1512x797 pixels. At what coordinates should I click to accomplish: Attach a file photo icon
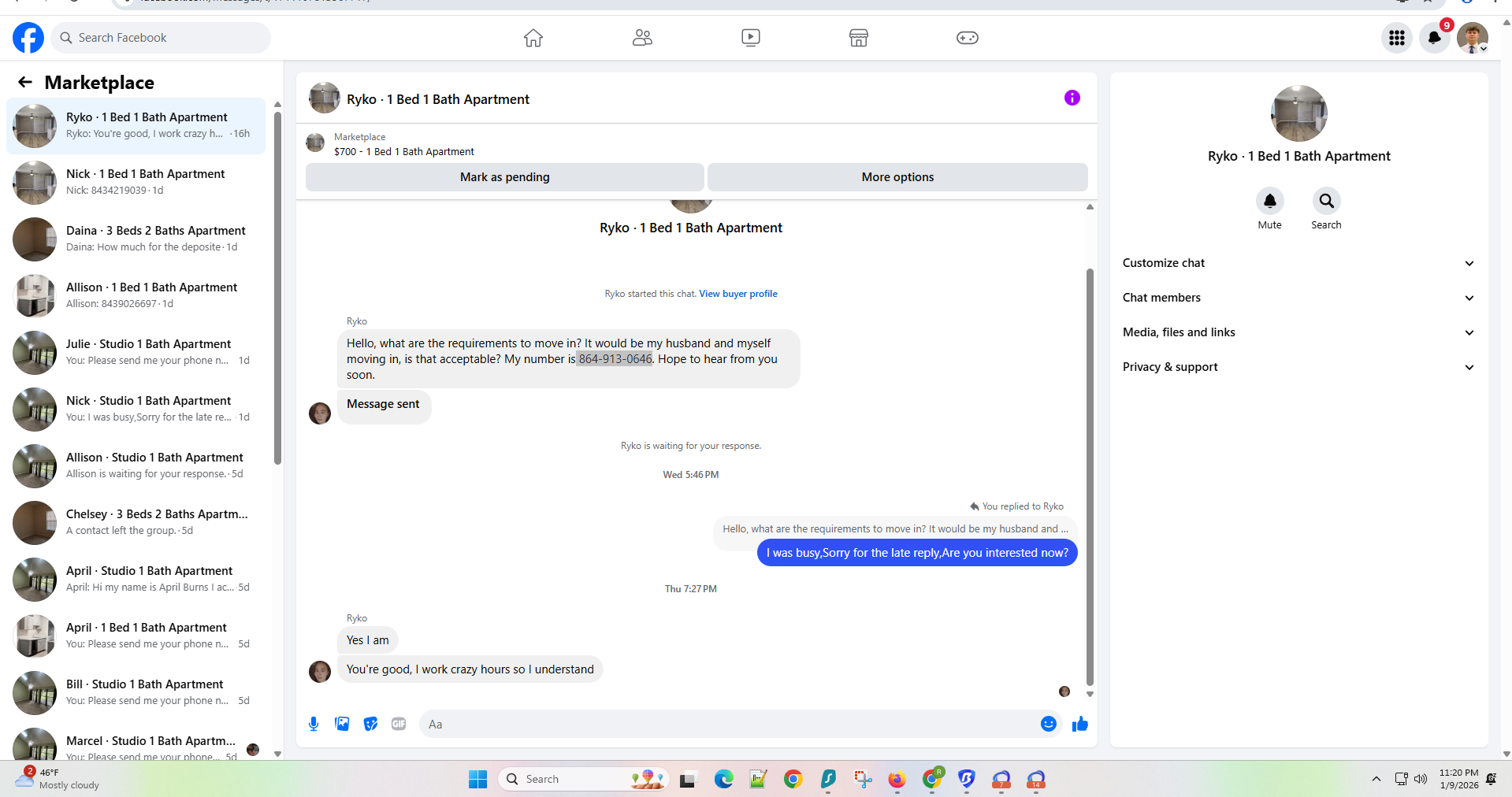342,724
